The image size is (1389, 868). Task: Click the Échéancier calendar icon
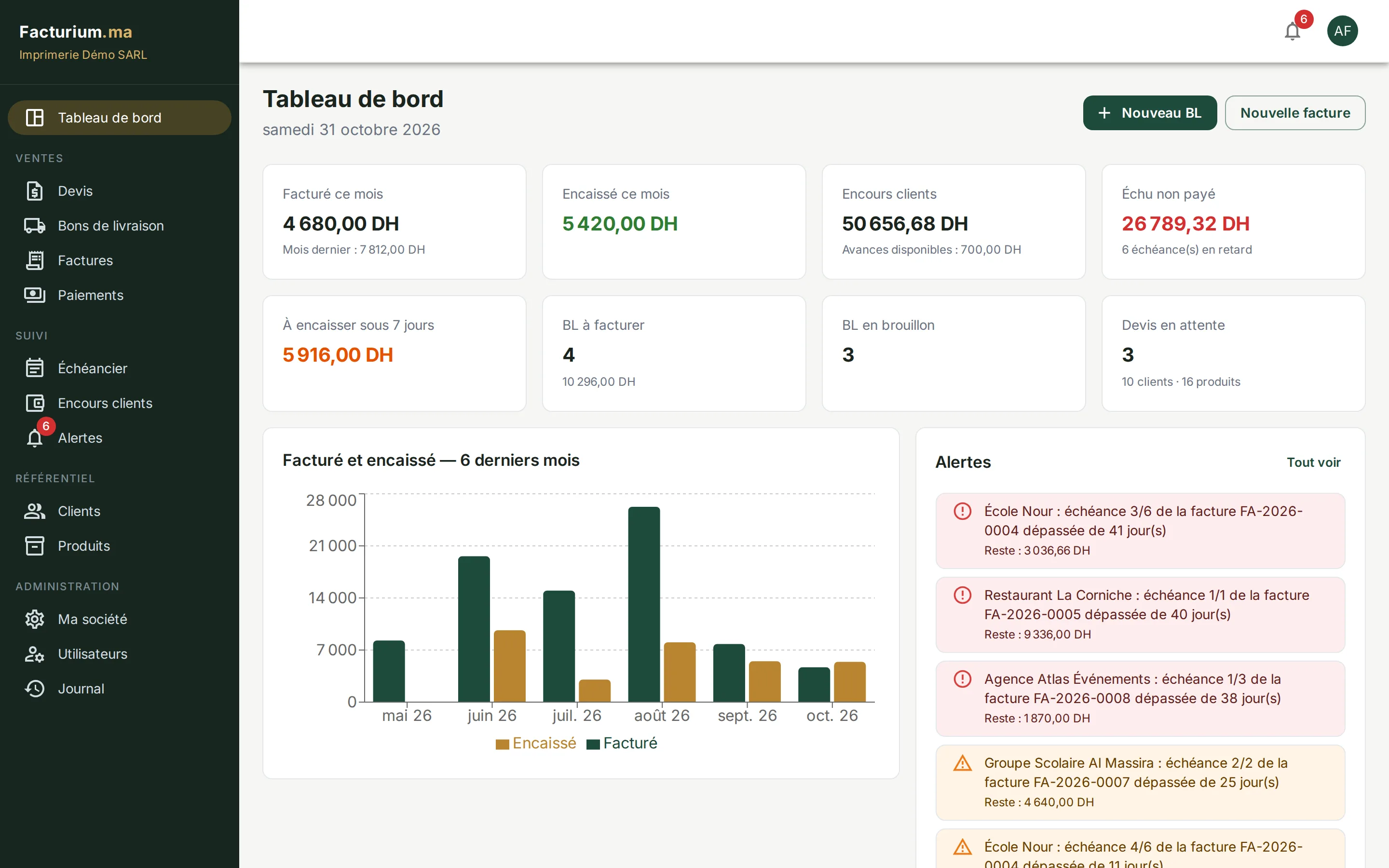(x=34, y=368)
